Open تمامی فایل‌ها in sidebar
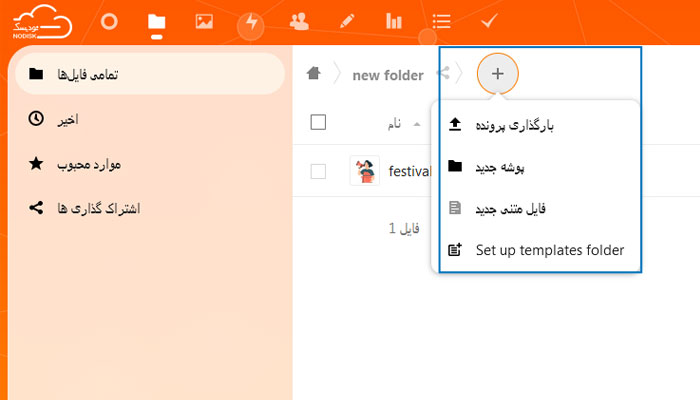Image resolution: width=700 pixels, height=400 pixels. (150, 74)
